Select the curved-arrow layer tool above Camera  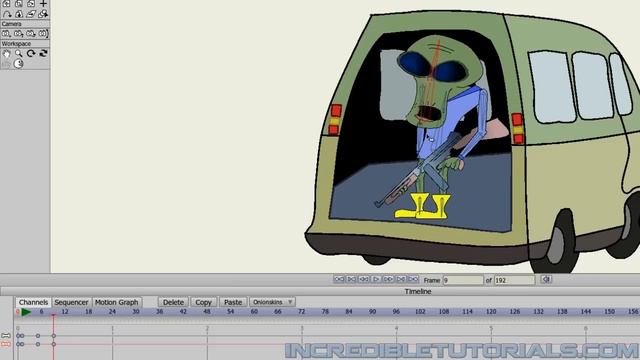(x=7, y=14)
